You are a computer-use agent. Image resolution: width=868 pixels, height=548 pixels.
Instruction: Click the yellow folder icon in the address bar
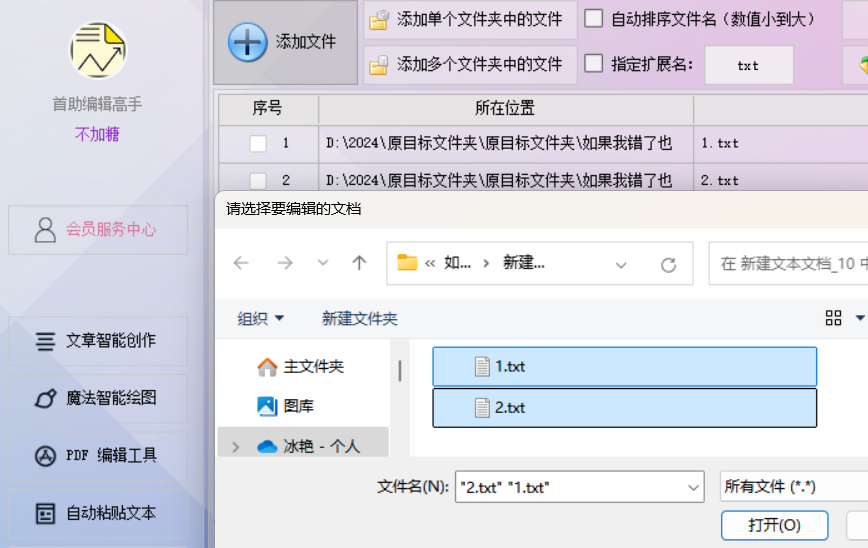pyautogui.click(x=407, y=262)
